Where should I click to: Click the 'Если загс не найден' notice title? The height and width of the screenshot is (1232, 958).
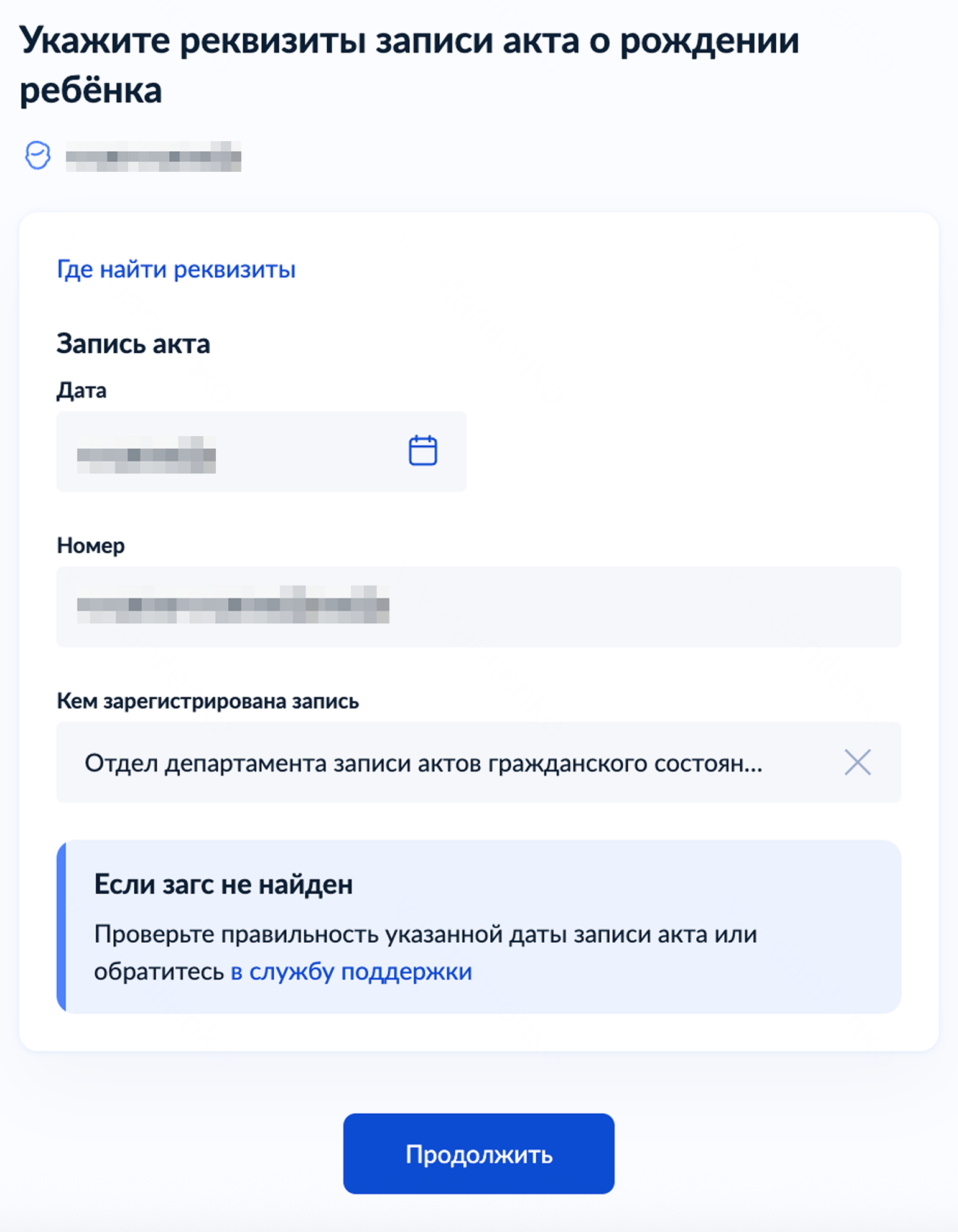coord(223,884)
